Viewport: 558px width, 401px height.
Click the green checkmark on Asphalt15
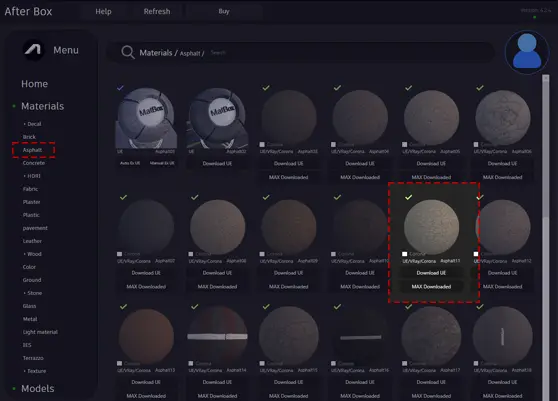pos(266,306)
